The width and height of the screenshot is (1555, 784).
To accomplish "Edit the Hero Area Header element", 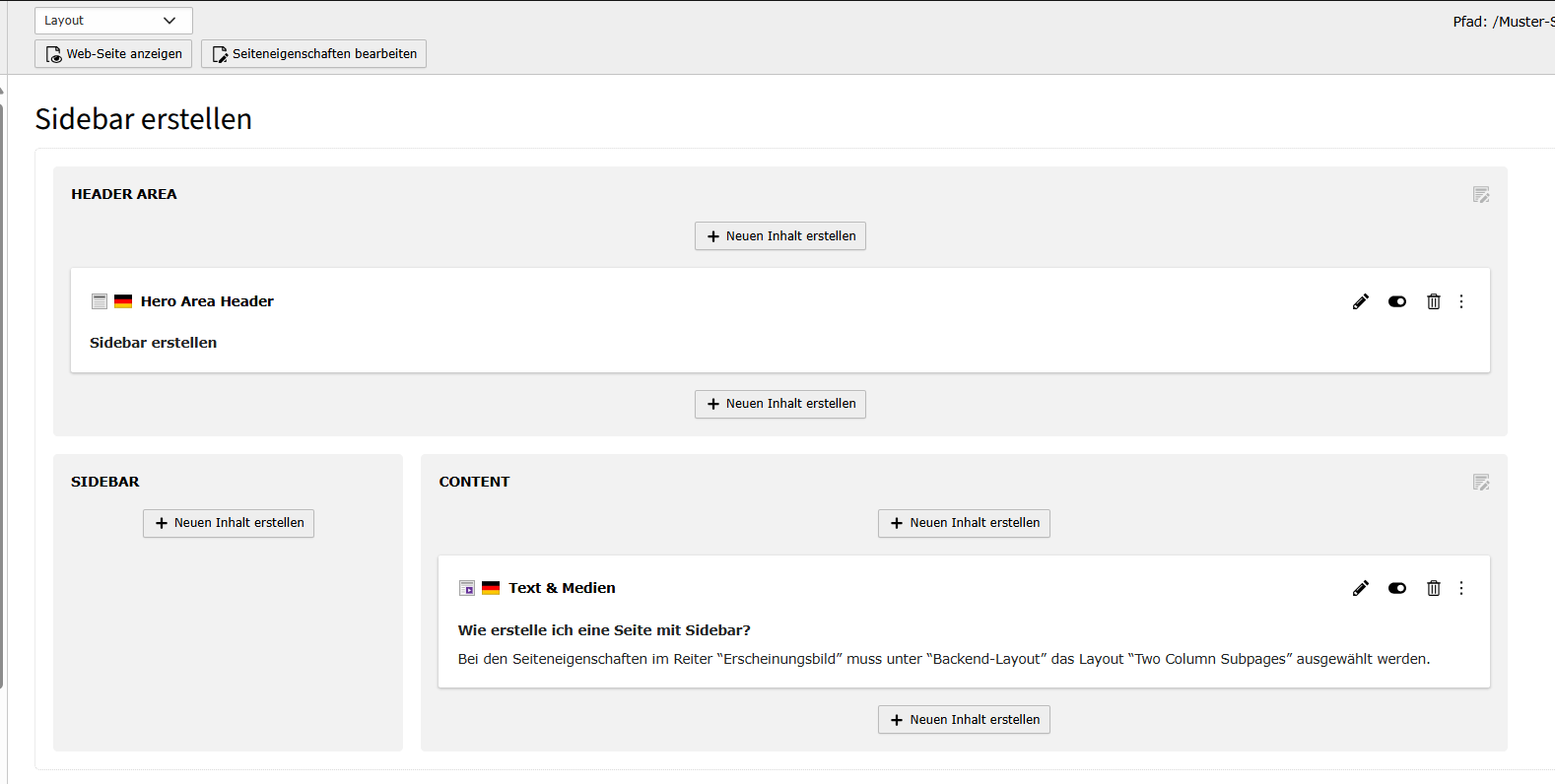I will [x=1361, y=301].
